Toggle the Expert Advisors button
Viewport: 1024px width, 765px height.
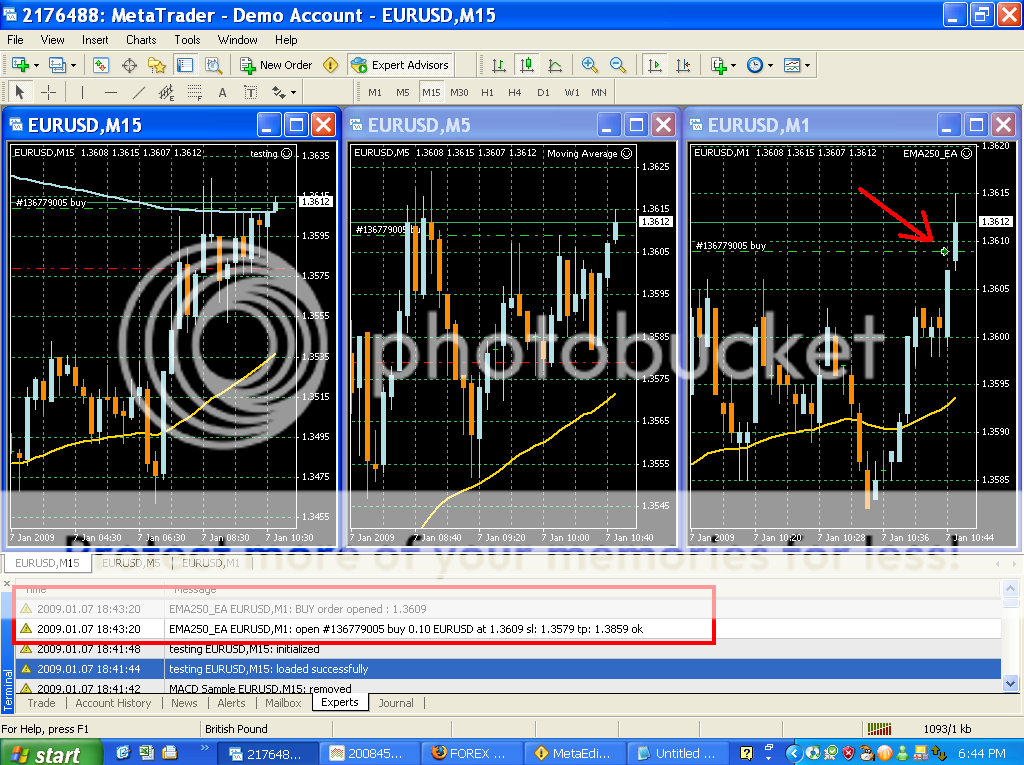[x=401, y=65]
